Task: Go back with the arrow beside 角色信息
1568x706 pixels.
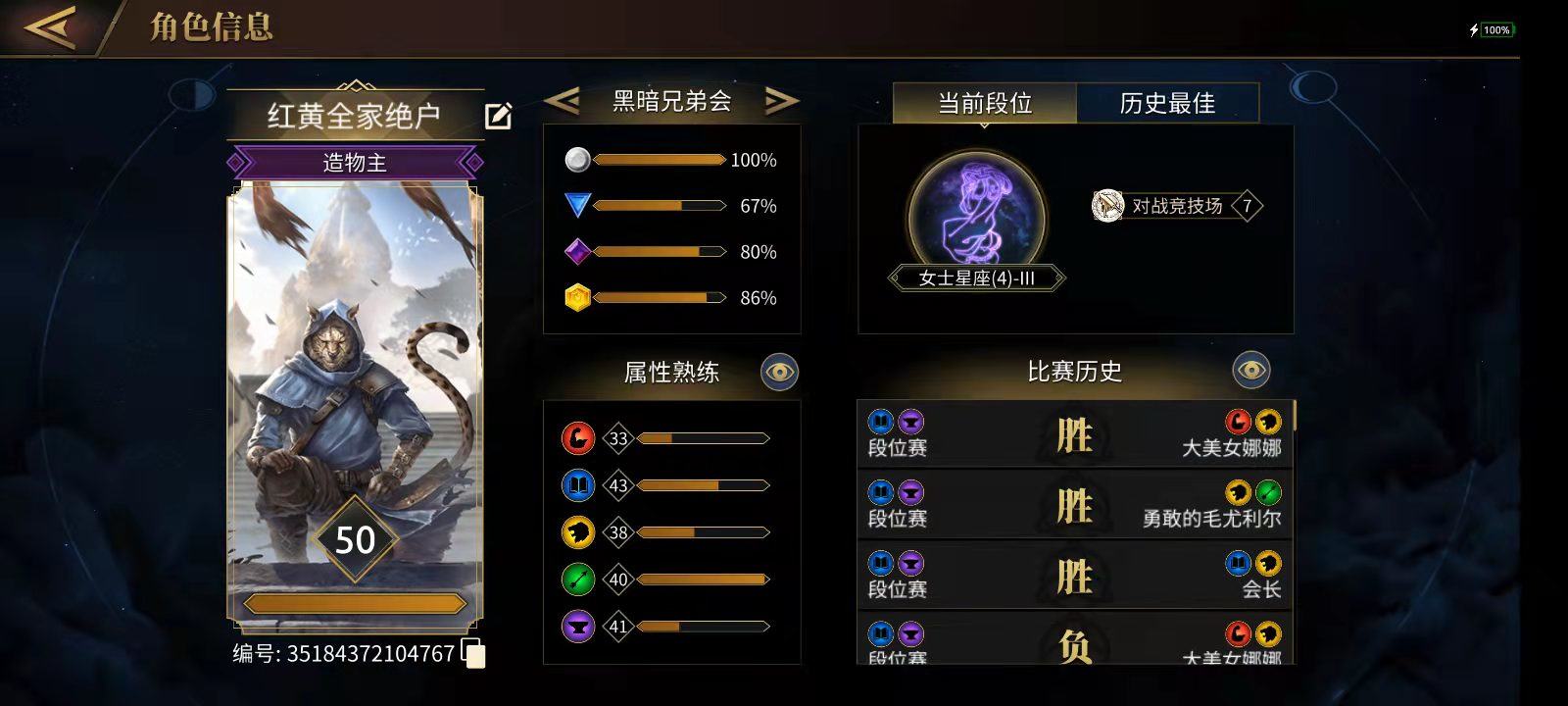Action: pyautogui.click(x=51, y=26)
